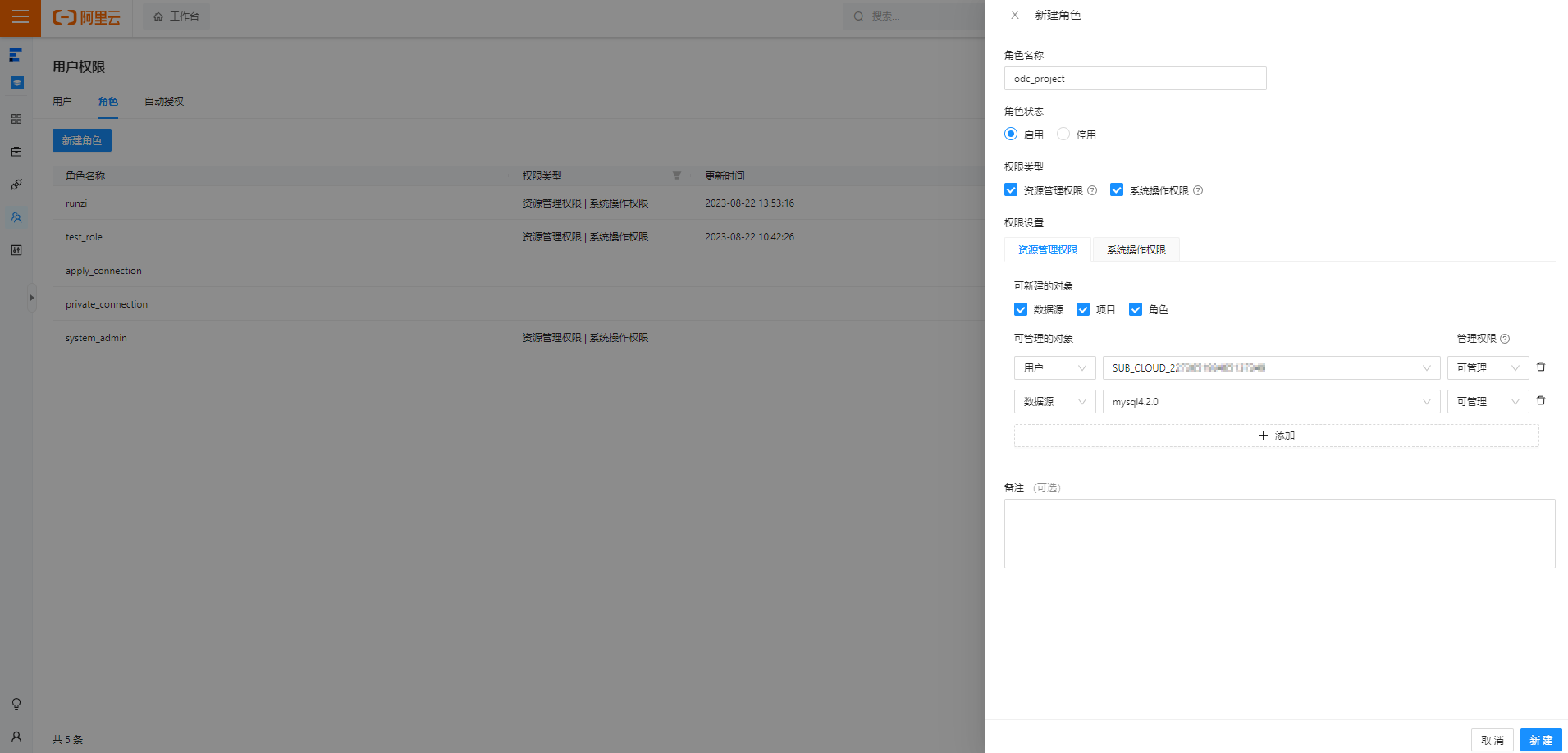Click the cancel button
This screenshot has width=1568, height=753.
pos(1493,740)
